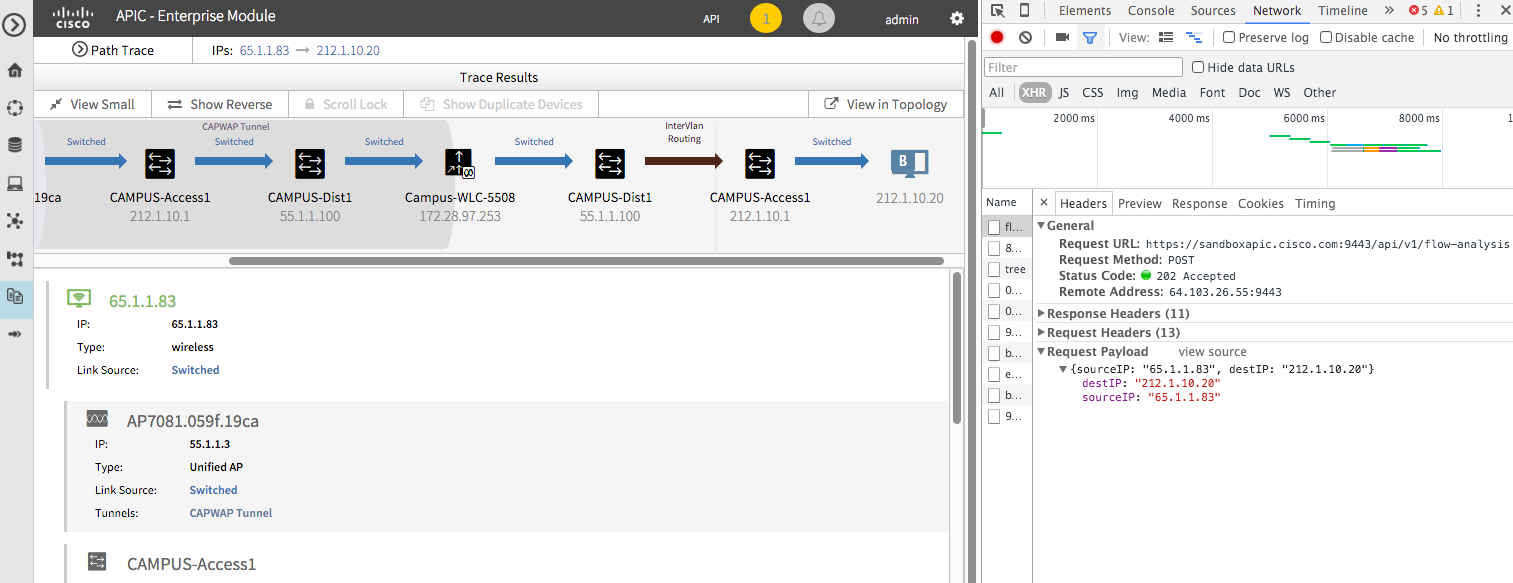This screenshot has width=1513, height=583.
Task: Click the home icon in left sidebar
Action: 15,70
